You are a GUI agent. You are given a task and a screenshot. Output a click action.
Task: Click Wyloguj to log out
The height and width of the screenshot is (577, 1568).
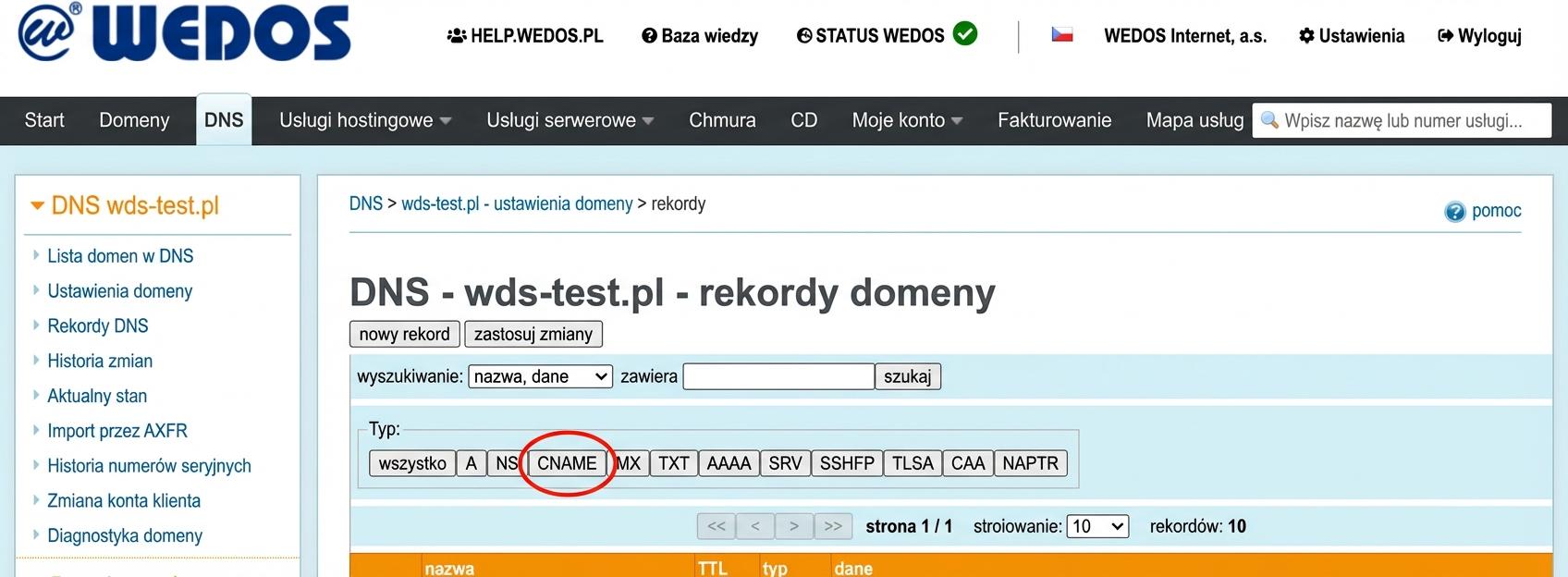(x=1479, y=36)
